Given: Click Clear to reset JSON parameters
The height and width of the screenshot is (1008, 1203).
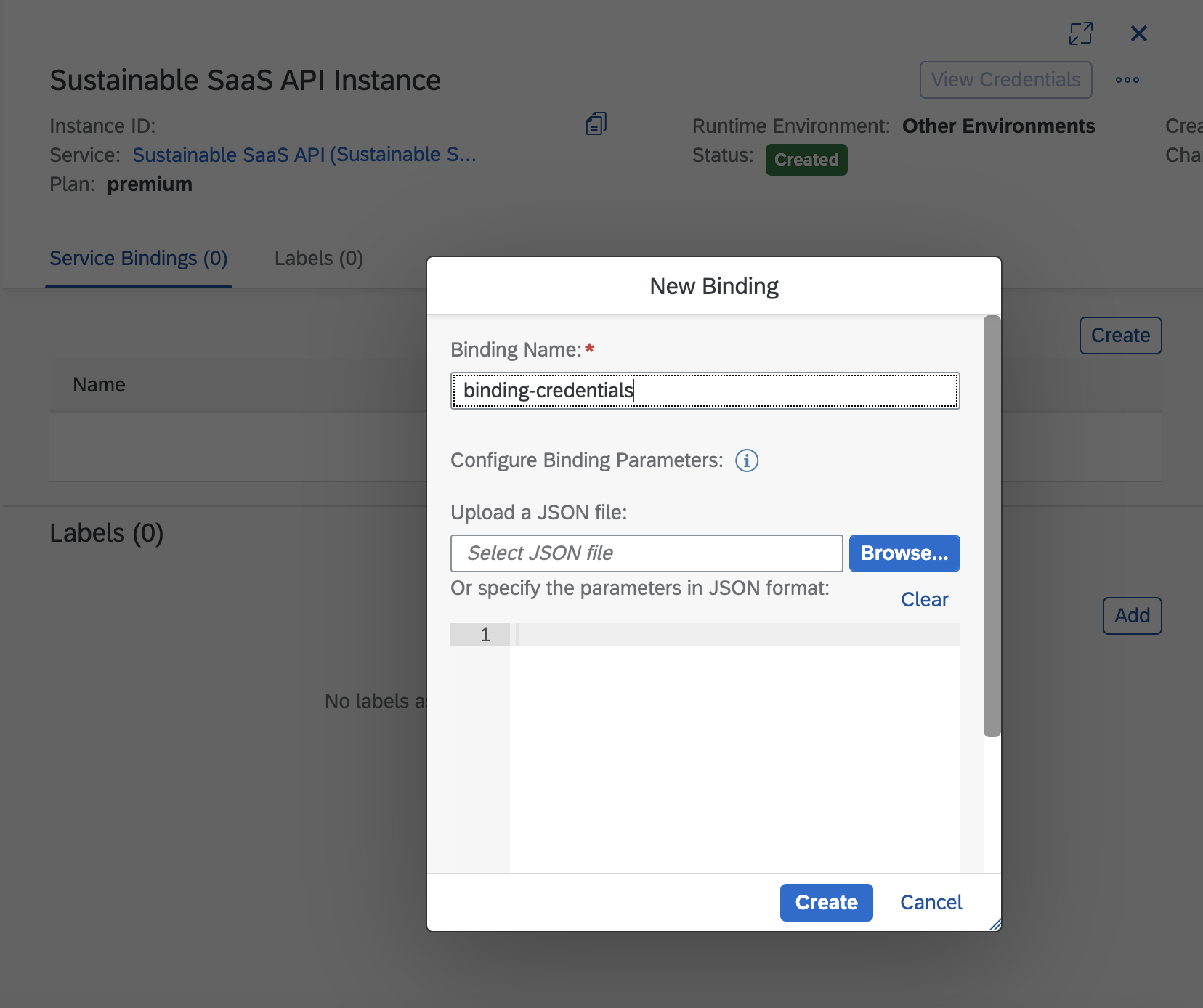Looking at the screenshot, I should (924, 600).
